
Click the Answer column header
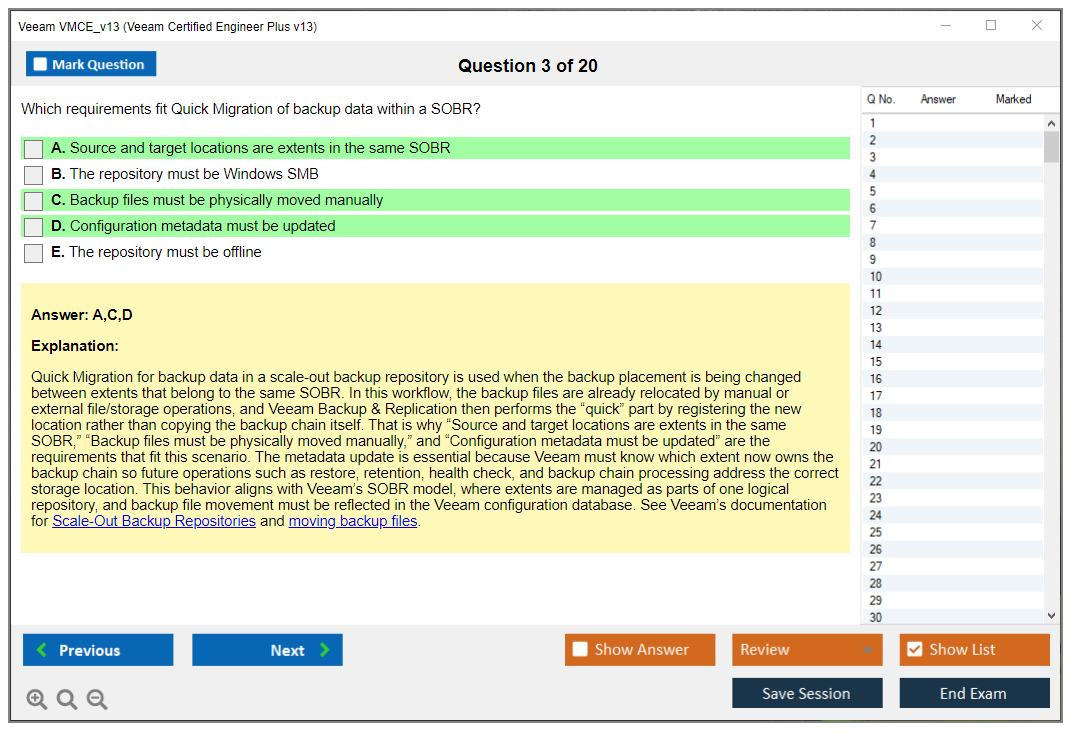[938, 99]
